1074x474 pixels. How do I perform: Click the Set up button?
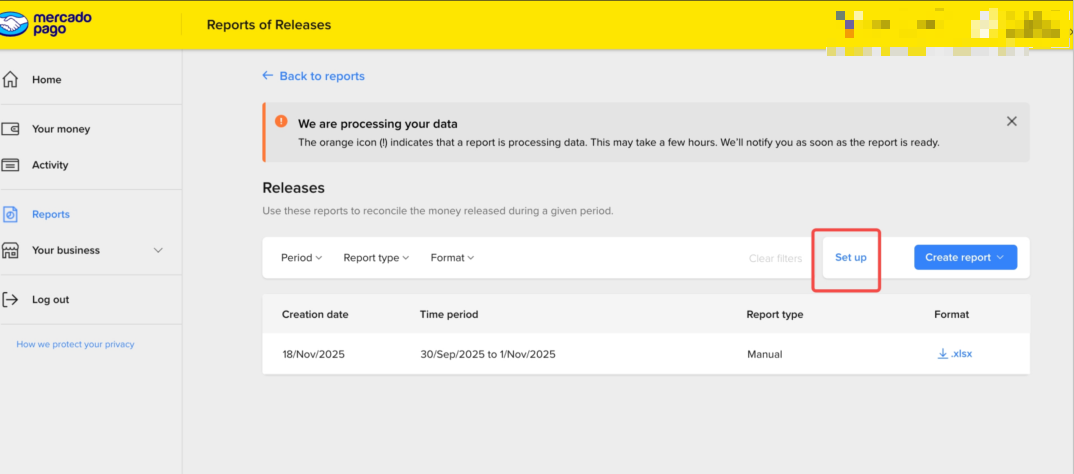pyautogui.click(x=850, y=258)
